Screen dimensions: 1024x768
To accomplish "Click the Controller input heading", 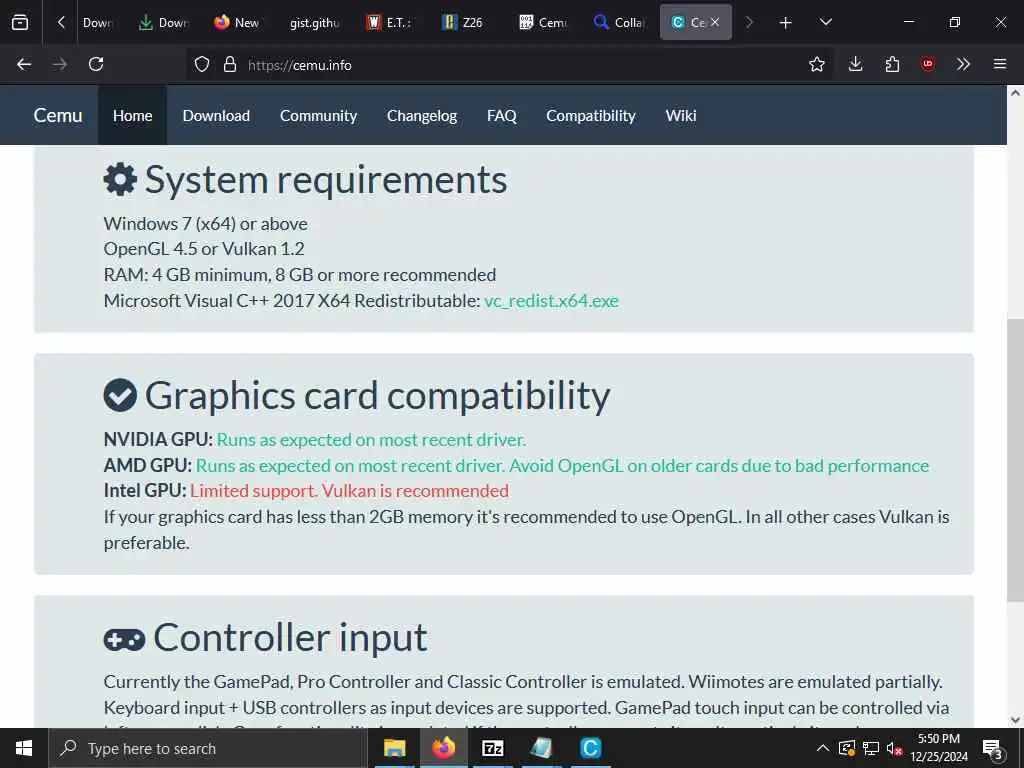I will [x=291, y=637].
